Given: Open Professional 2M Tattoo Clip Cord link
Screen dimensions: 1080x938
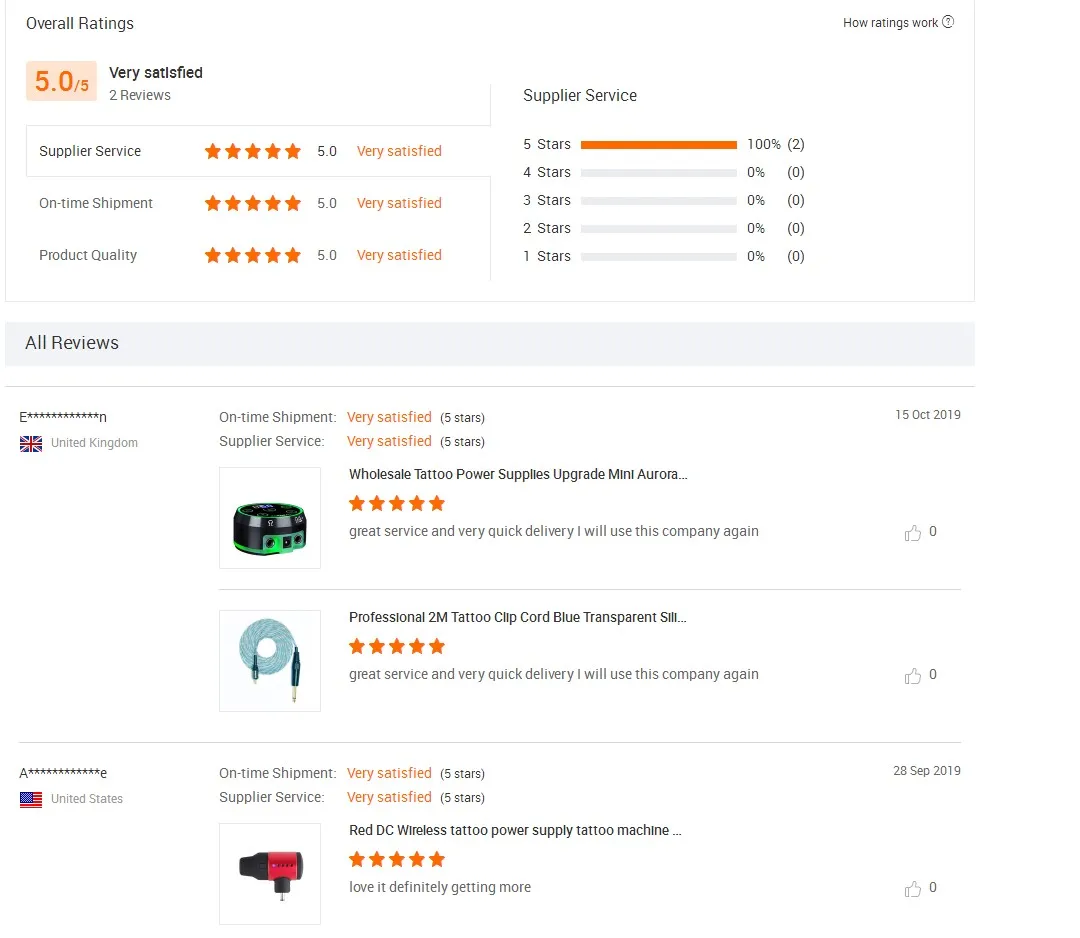Looking at the screenshot, I should 518,617.
